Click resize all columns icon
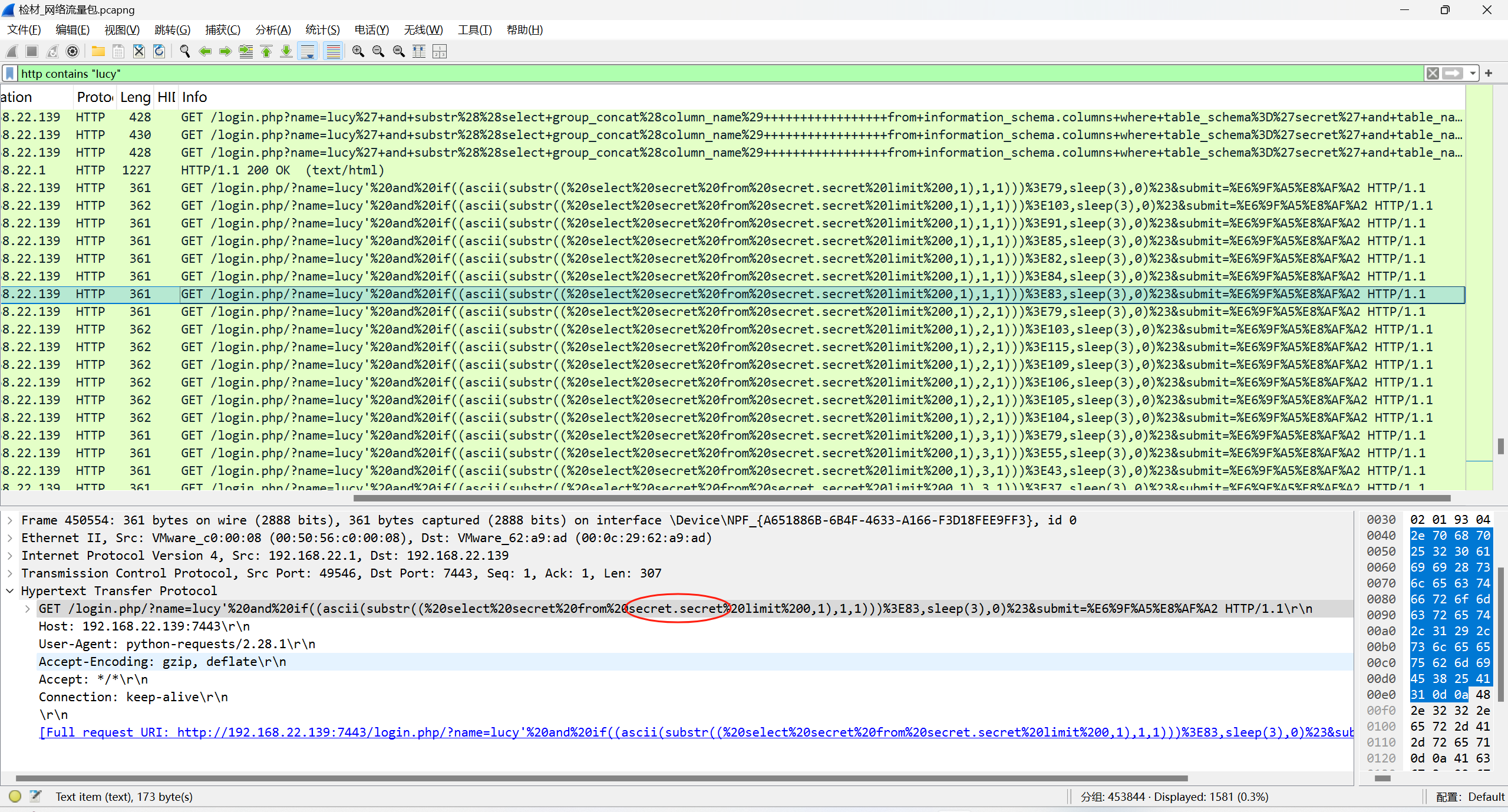1508x812 pixels. pos(419,52)
